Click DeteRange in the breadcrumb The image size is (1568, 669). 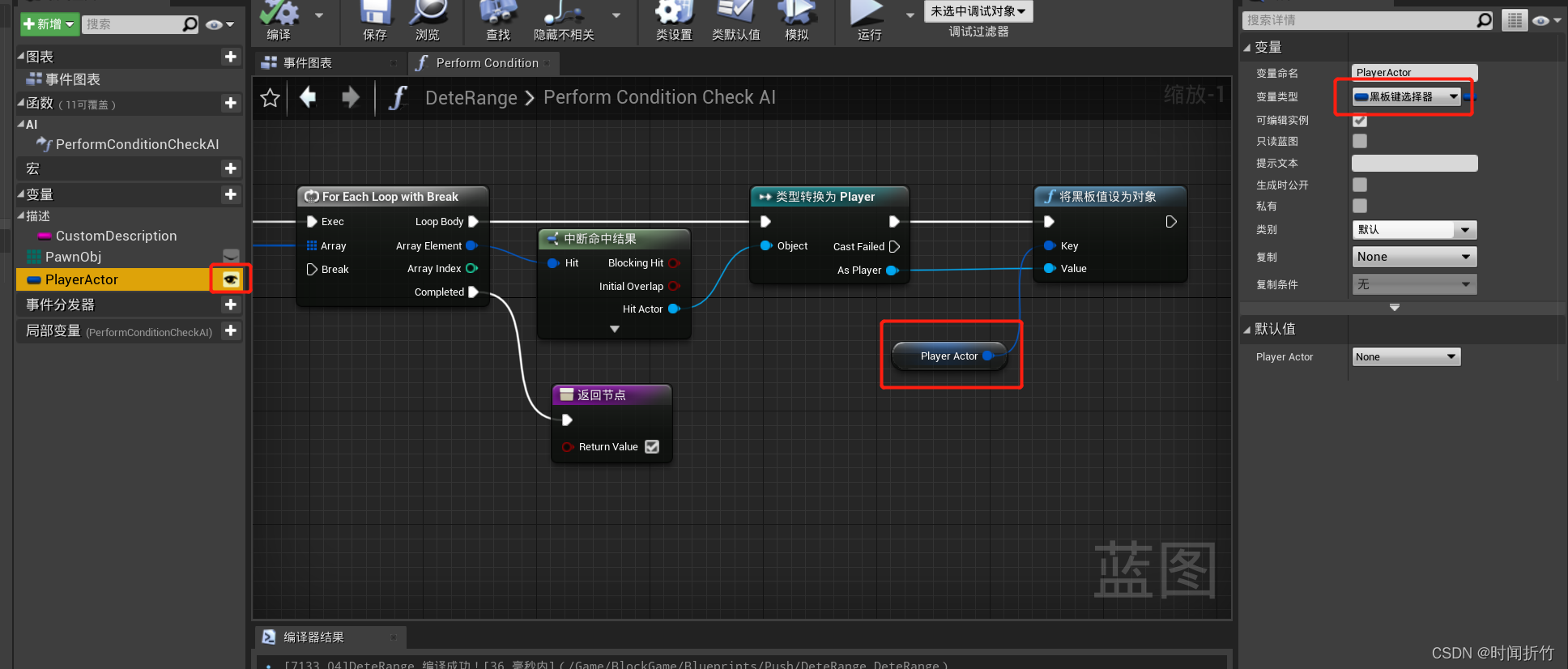point(471,98)
